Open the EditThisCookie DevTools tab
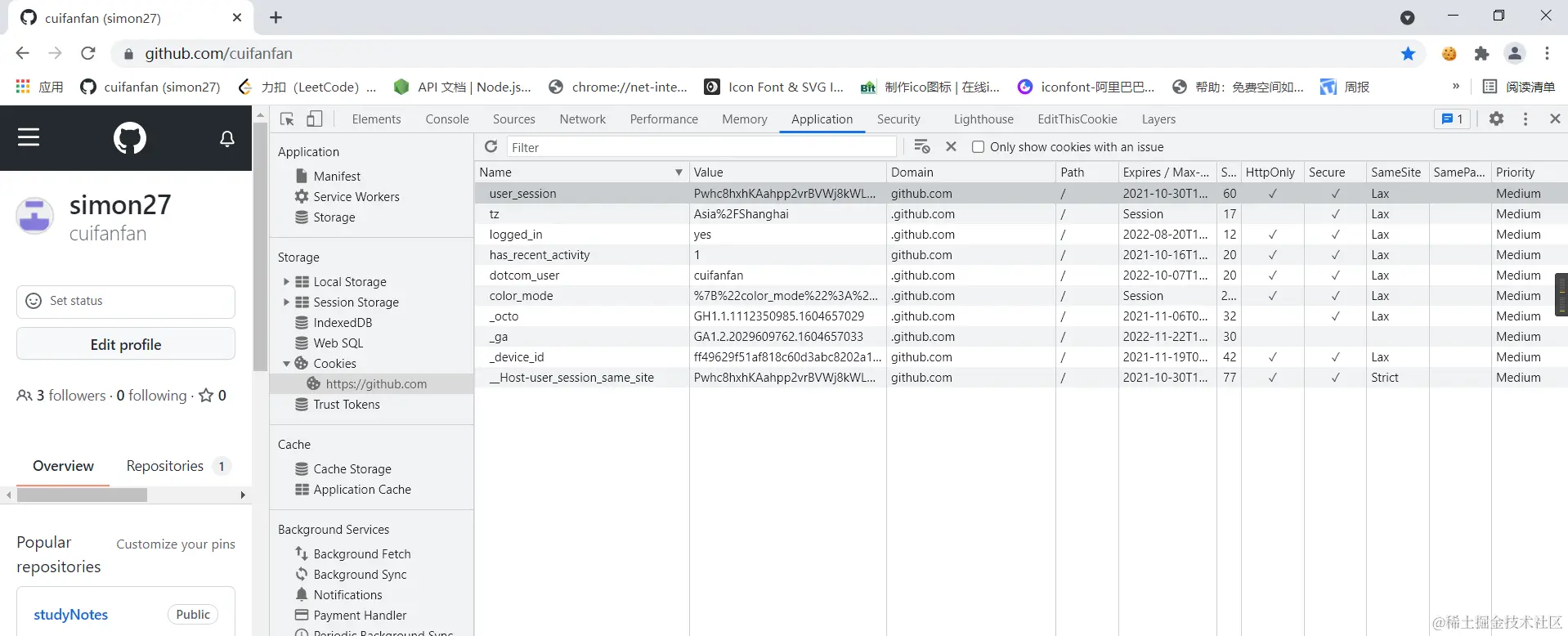The image size is (1568, 636). [1077, 119]
